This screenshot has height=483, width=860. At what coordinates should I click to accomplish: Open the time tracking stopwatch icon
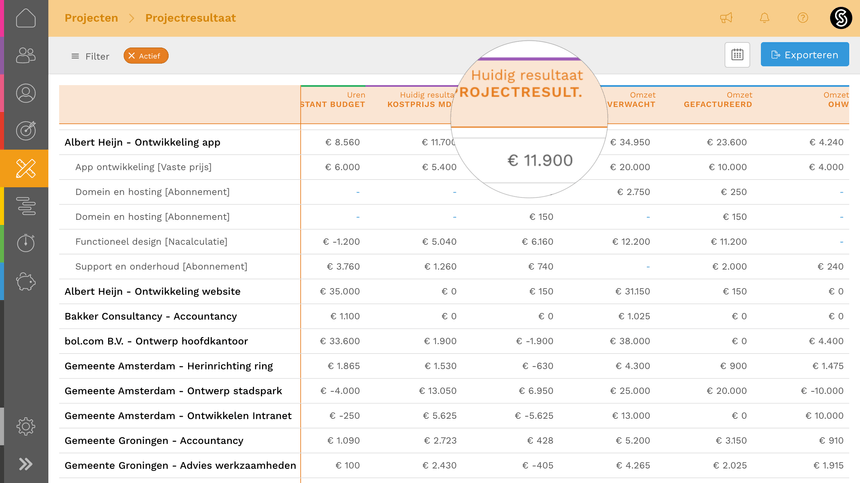26,242
